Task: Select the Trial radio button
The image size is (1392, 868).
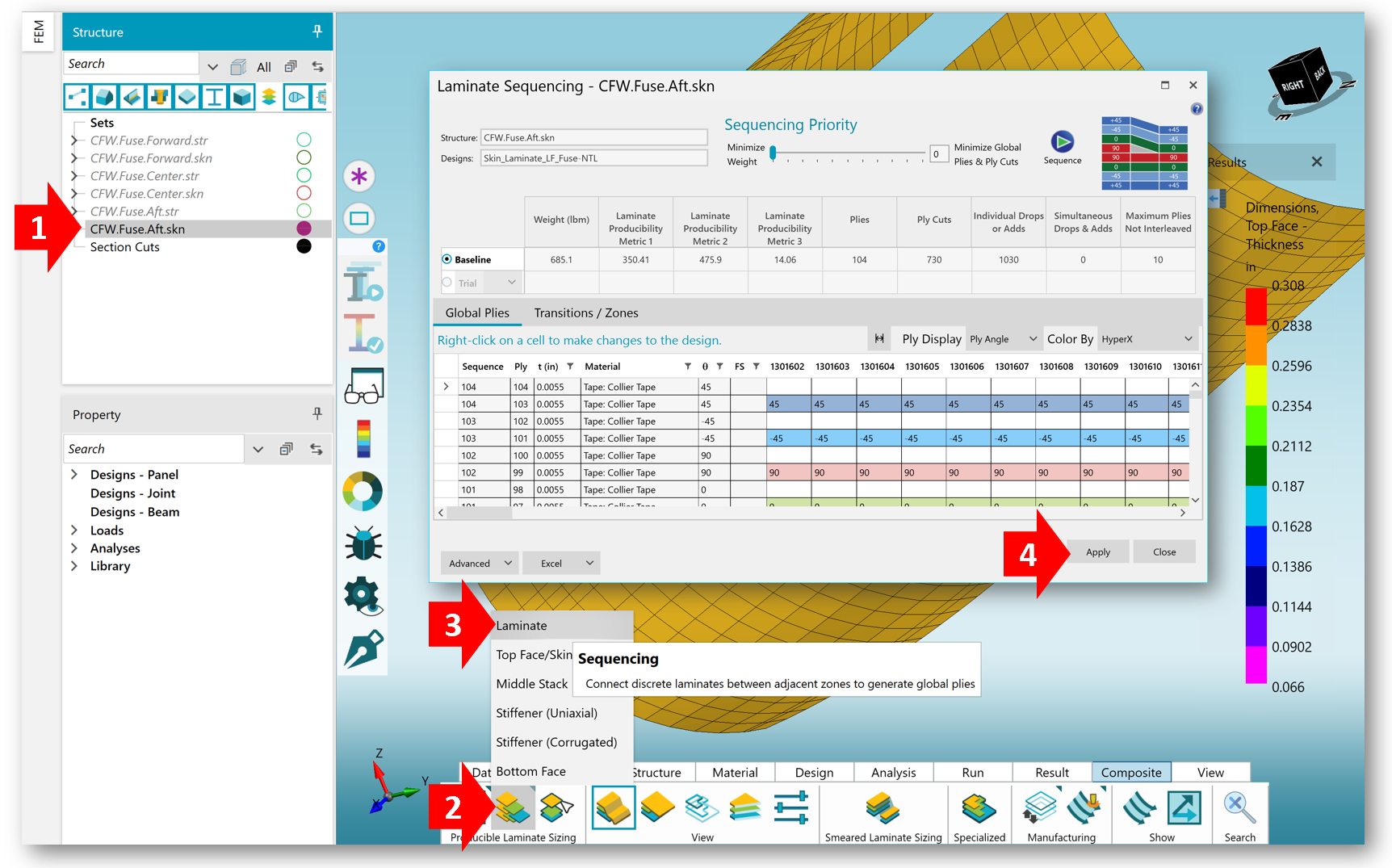Action: 447,283
